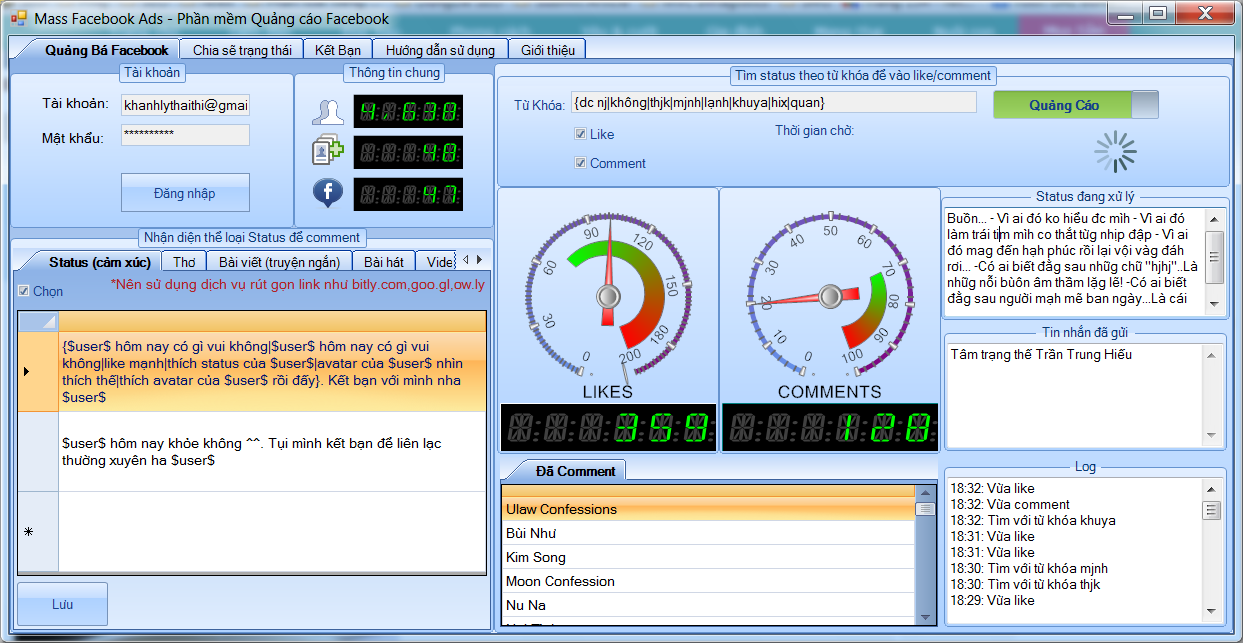Click the app icon in title bar

pos(18,18)
